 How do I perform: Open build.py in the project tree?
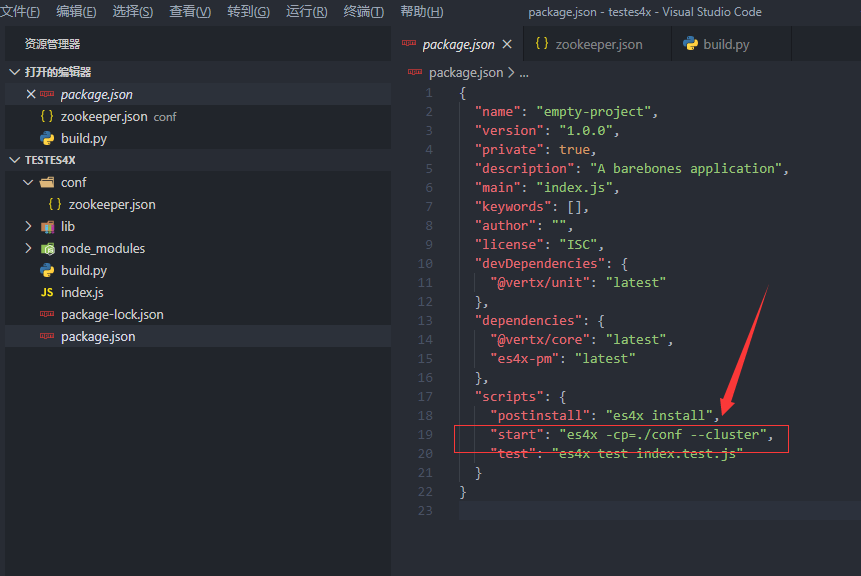coord(198,270)
